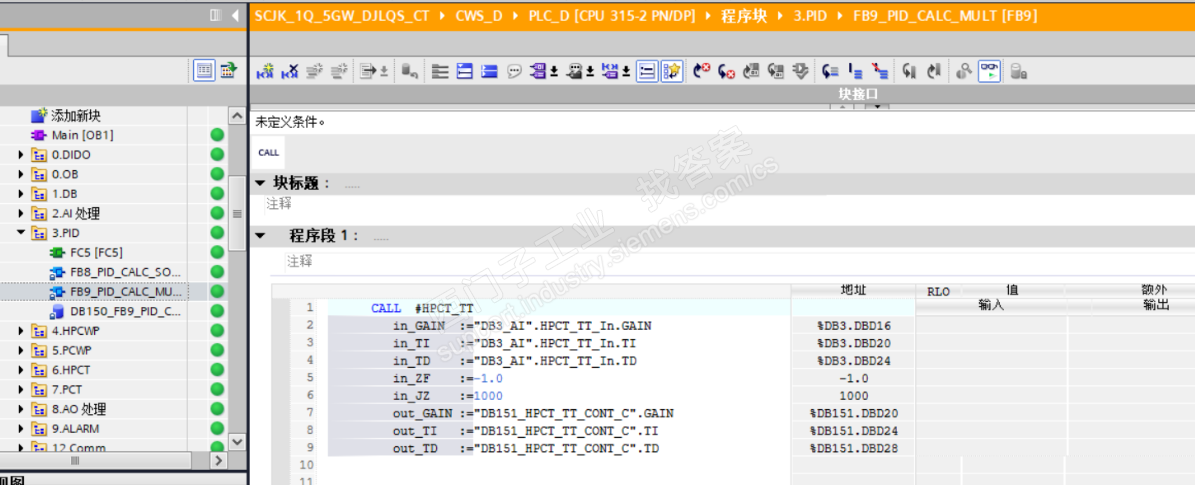
Task: Expand the 4.HPCWP folder
Action: tap(21, 331)
